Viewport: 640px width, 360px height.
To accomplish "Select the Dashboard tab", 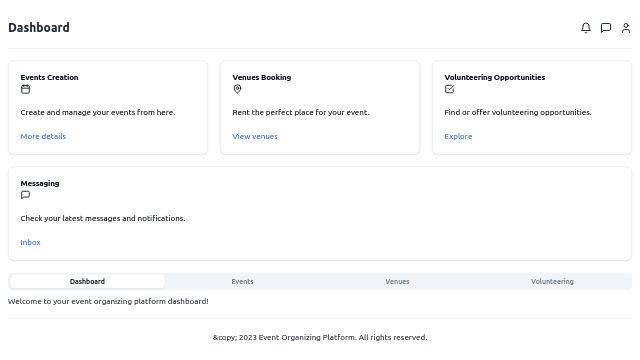I will 87,281.
